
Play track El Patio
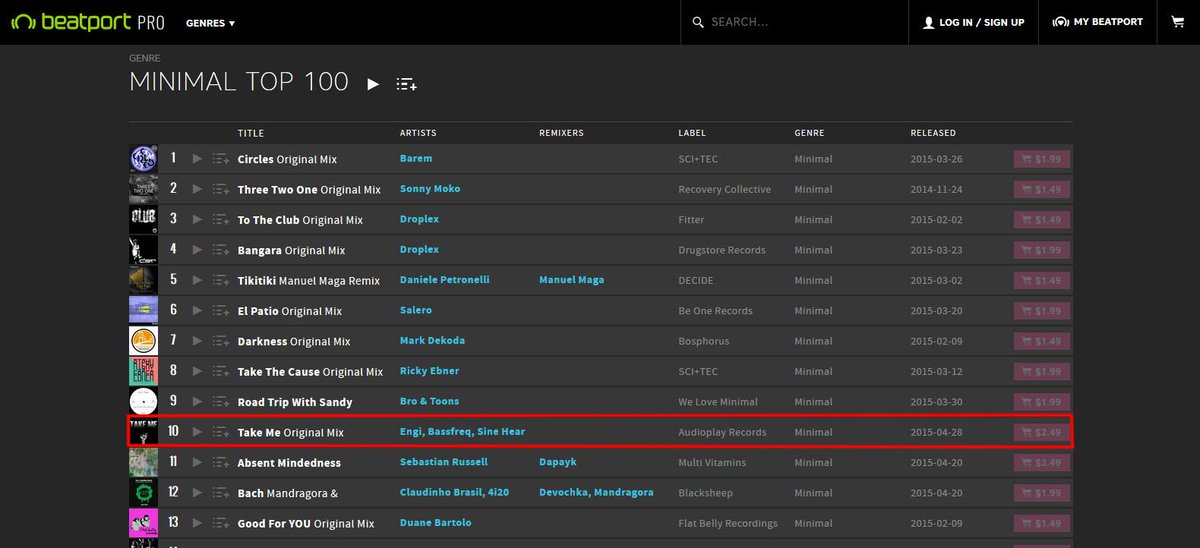197,310
